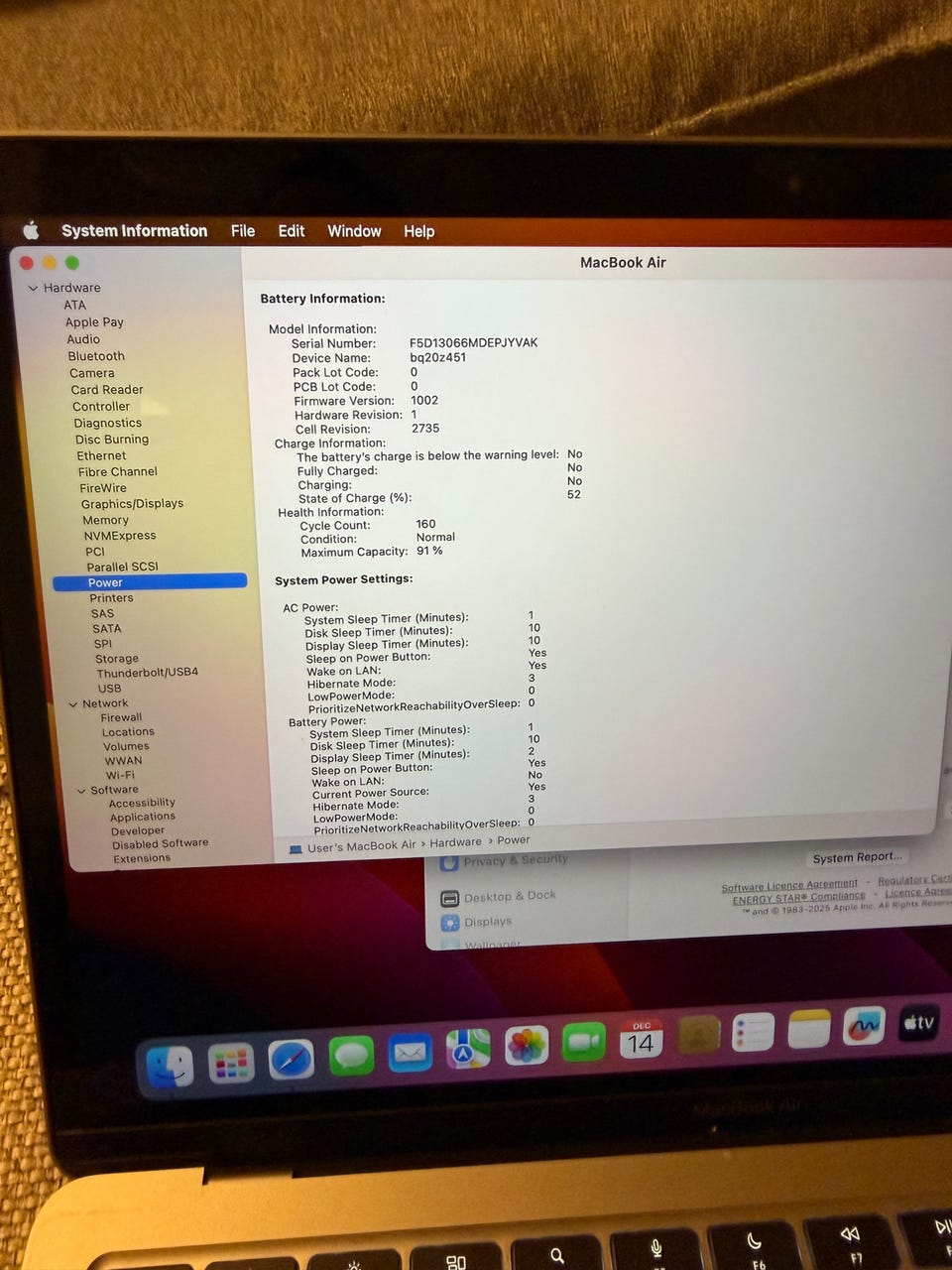Select Storage in the sidebar
The width and height of the screenshot is (952, 1270).
coord(117,659)
